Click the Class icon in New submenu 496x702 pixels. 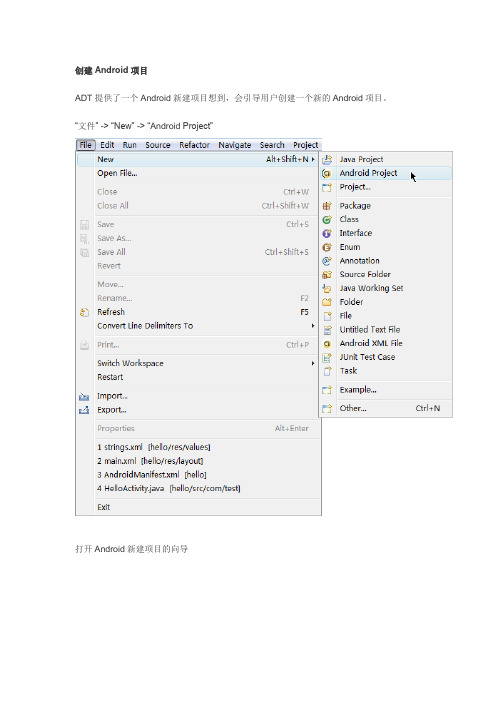(x=327, y=219)
